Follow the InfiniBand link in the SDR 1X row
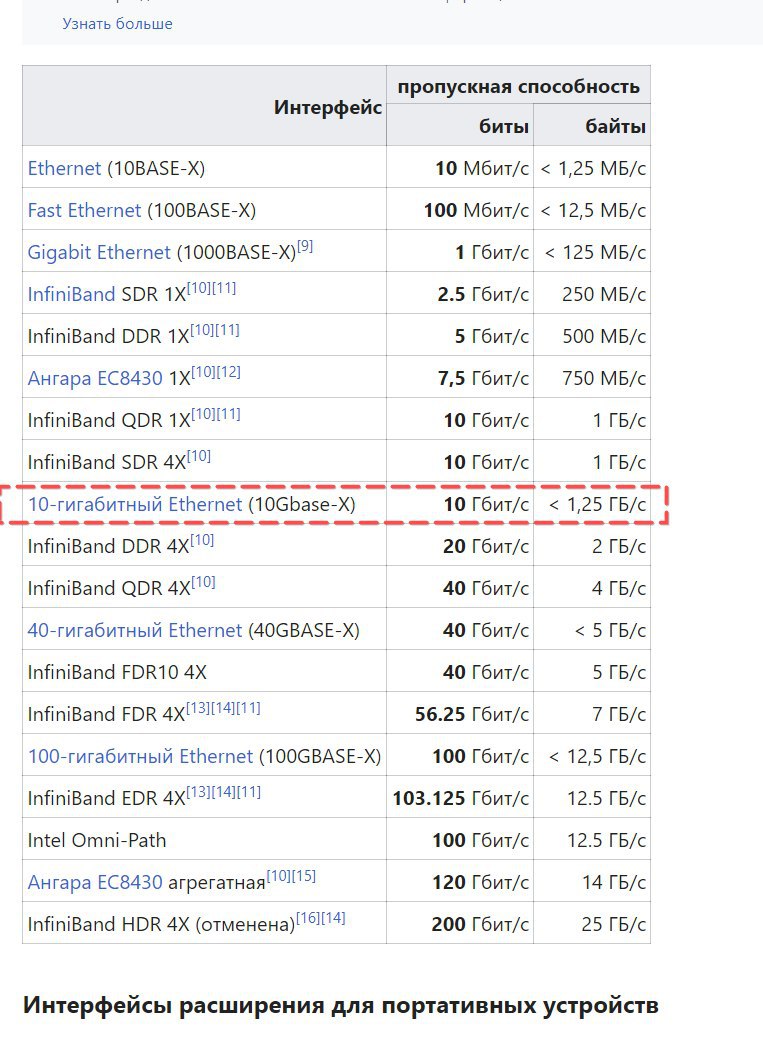Viewport: 763px width, 1049px height. tap(72, 294)
